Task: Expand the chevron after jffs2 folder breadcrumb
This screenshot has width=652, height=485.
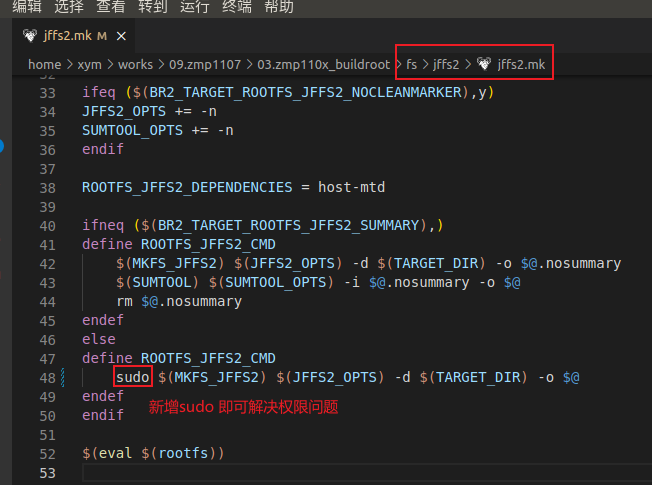Action: click(468, 64)
